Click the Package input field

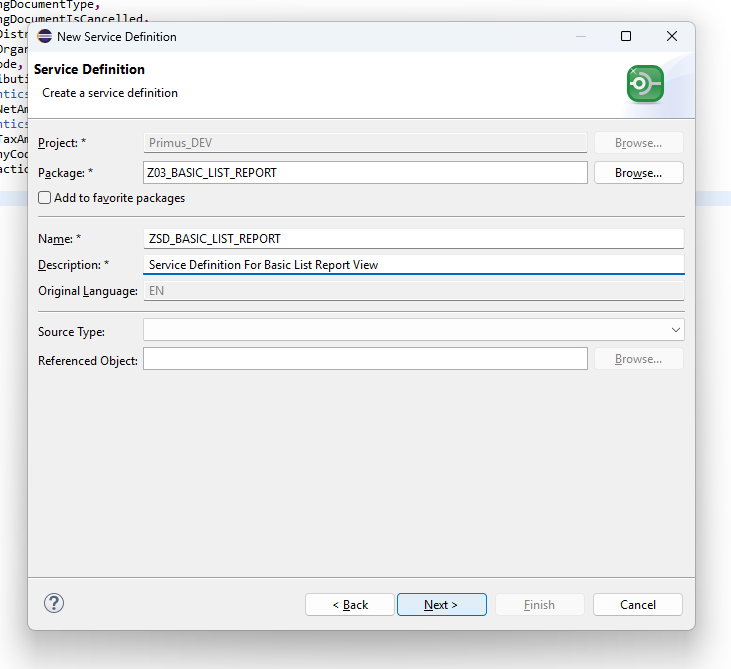tap(365, 172)
